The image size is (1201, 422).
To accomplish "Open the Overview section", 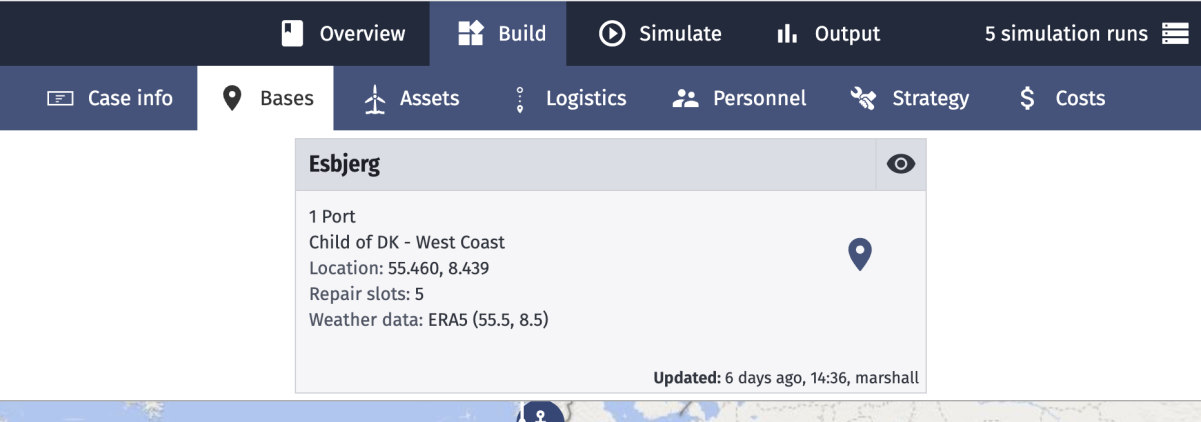I will [x=344, y=33].
